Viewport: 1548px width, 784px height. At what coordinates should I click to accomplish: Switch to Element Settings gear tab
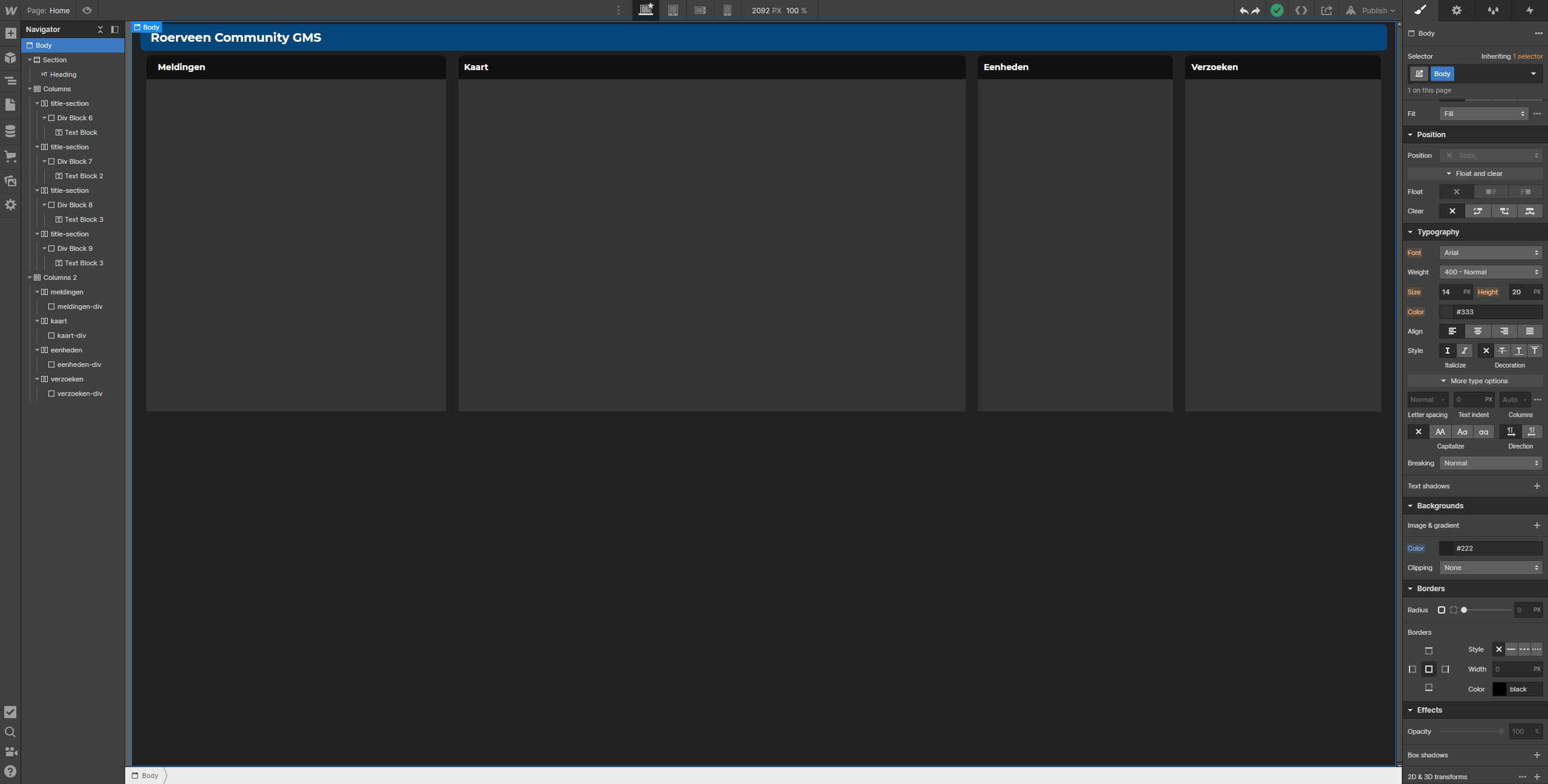click(x=1457, y=10)
